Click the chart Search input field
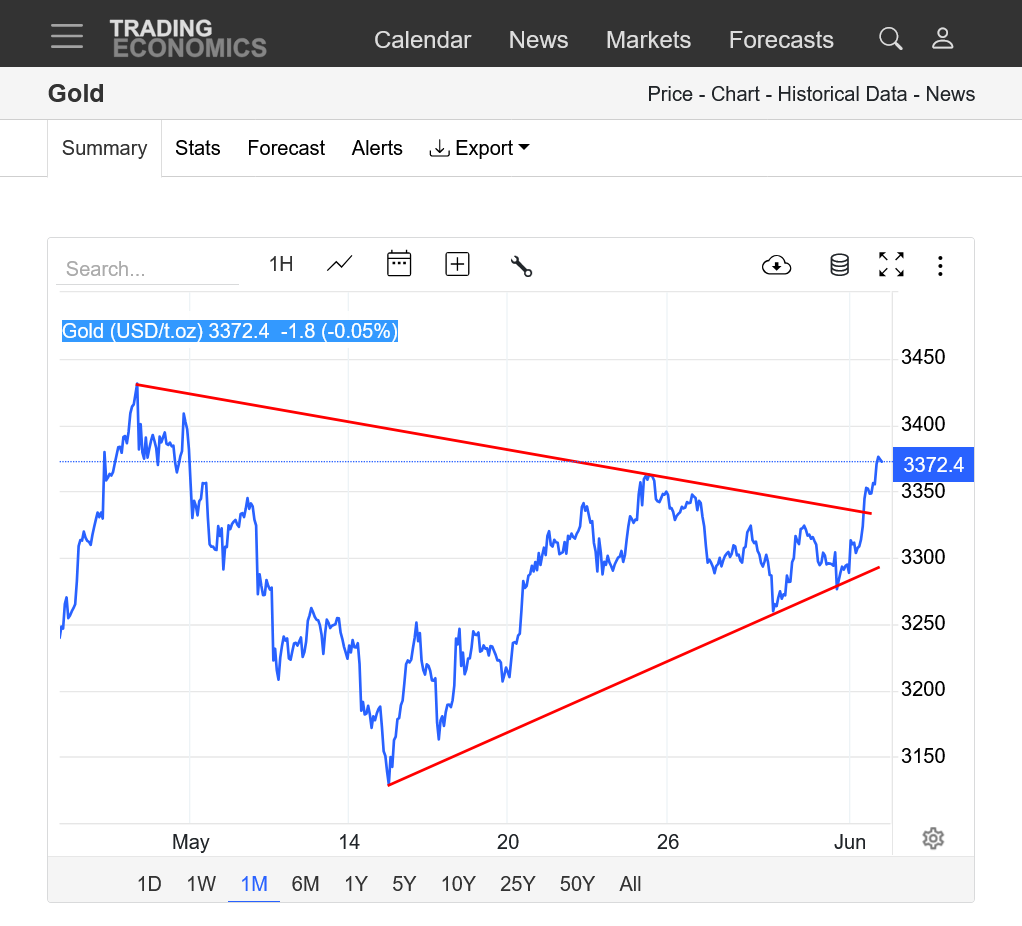This screenshot has width=1022, height=926. pos(147,269)
